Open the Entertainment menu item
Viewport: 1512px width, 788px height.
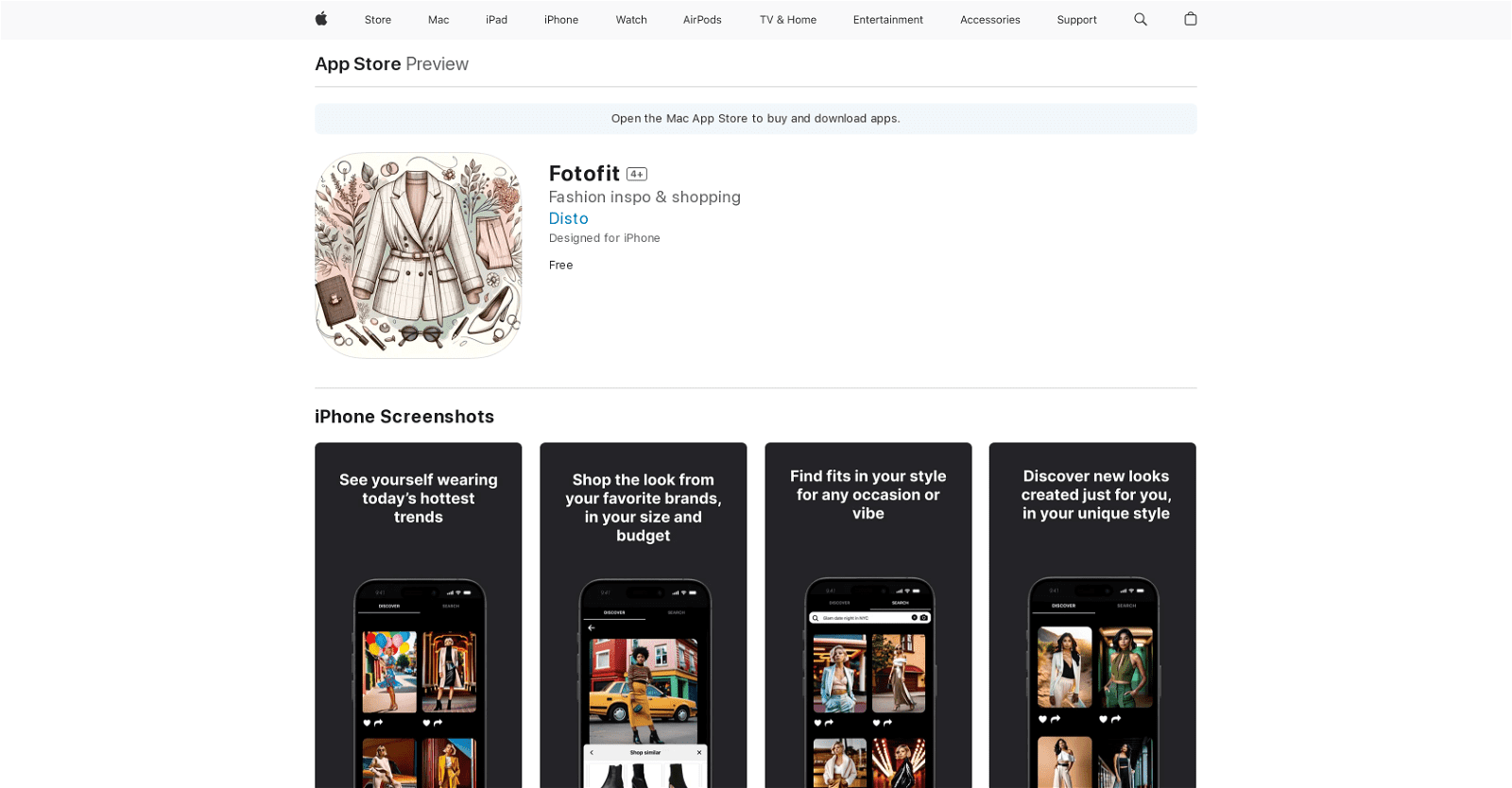(888, 20)
